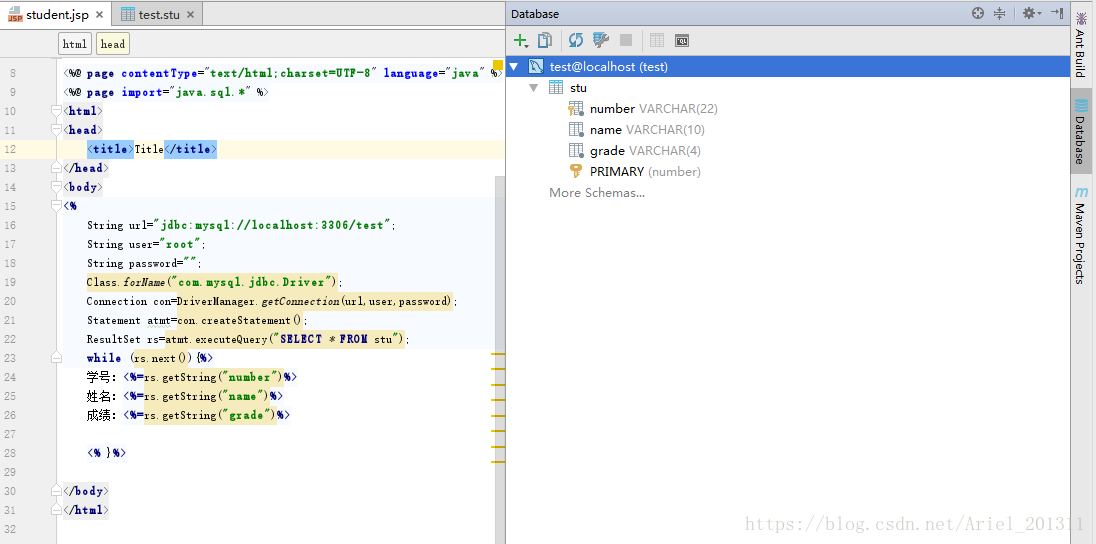Click the collapse all icon in Database panel
Viewport: 1096px width, 544px height.
[x=999, y=13]
